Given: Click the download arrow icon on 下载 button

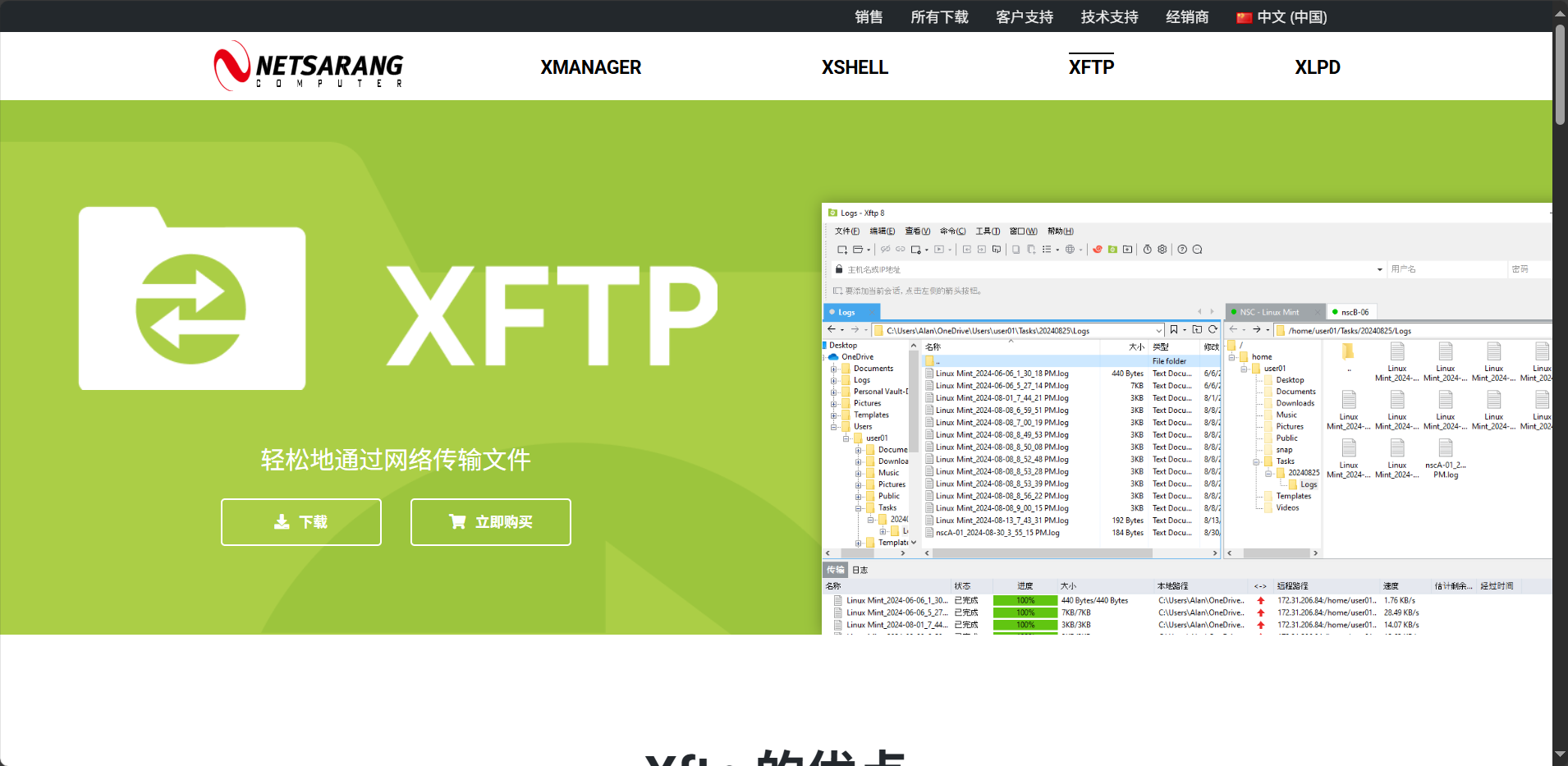Looking at the screenshot, I should [282, 522].
